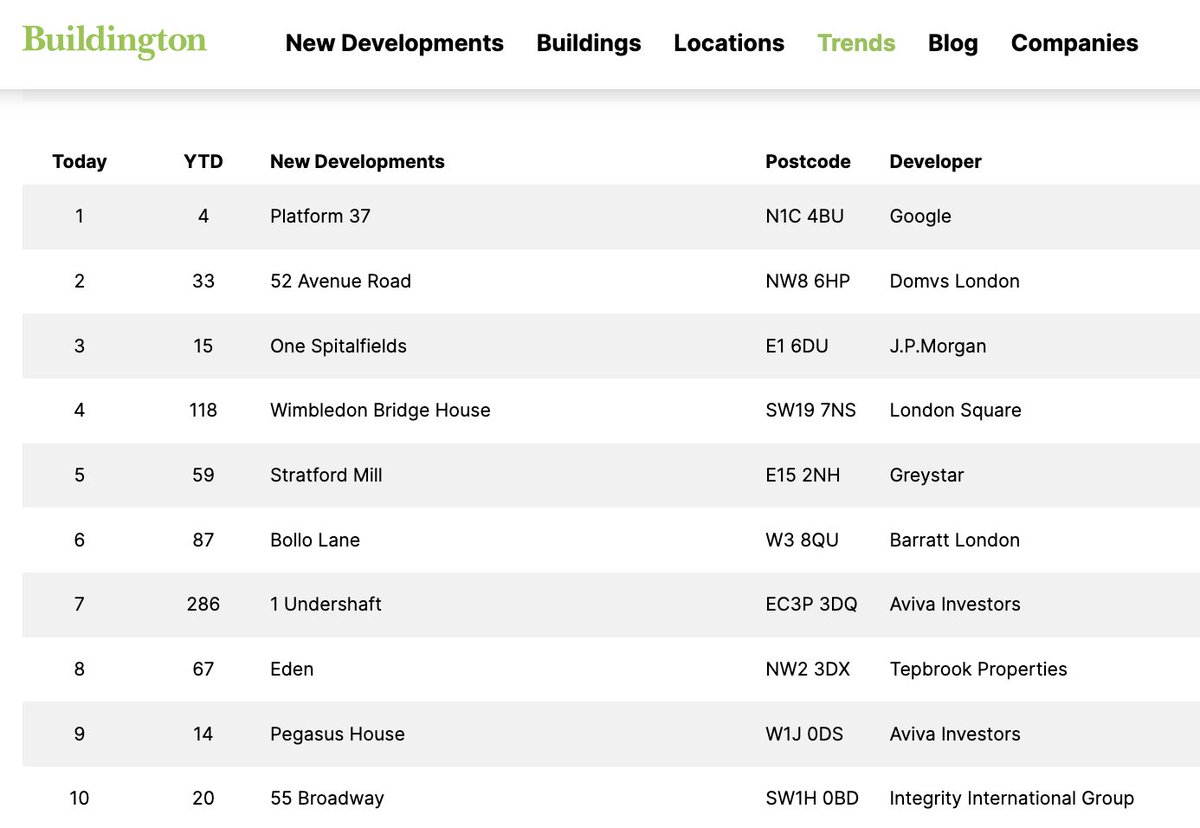Click developer London Square
Image resolution: width=1200 pixels, height=828 pixels.
955,410
